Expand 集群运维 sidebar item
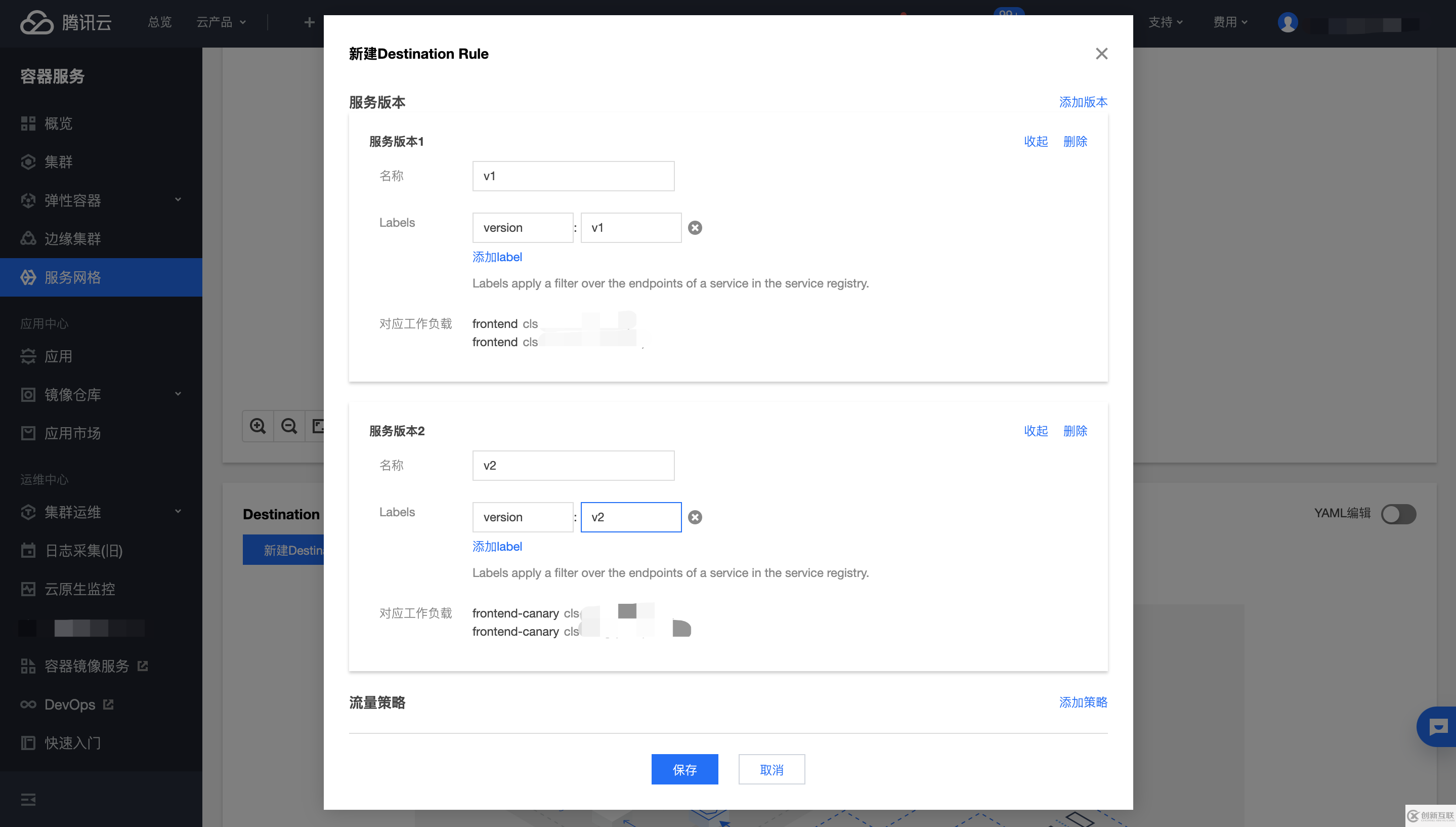1456x827 pixels. click(x=101, y=512)
